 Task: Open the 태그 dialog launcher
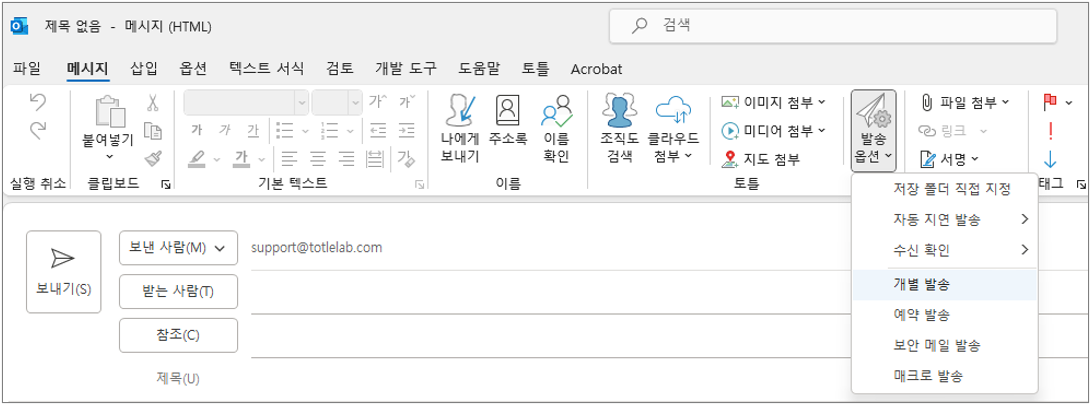click(x=1081, y=185)
